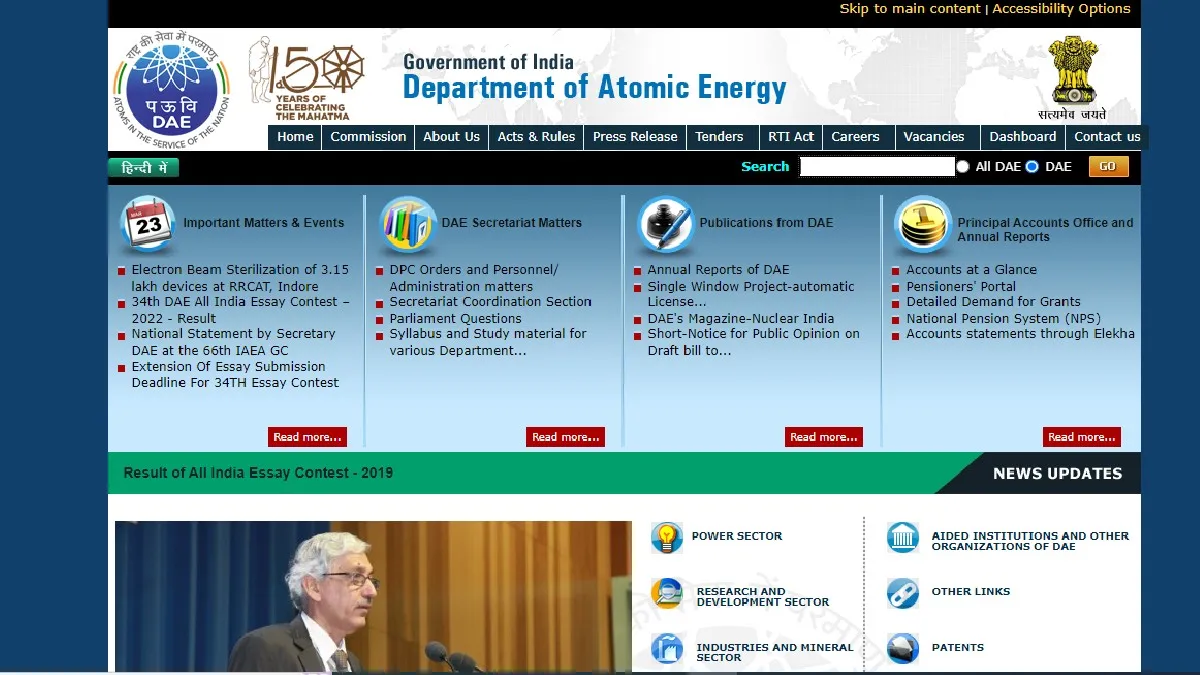This screenshot has height=675, width=1200.
Task: Click the Department of Atomic Energy title
Action: coord(594,88)
